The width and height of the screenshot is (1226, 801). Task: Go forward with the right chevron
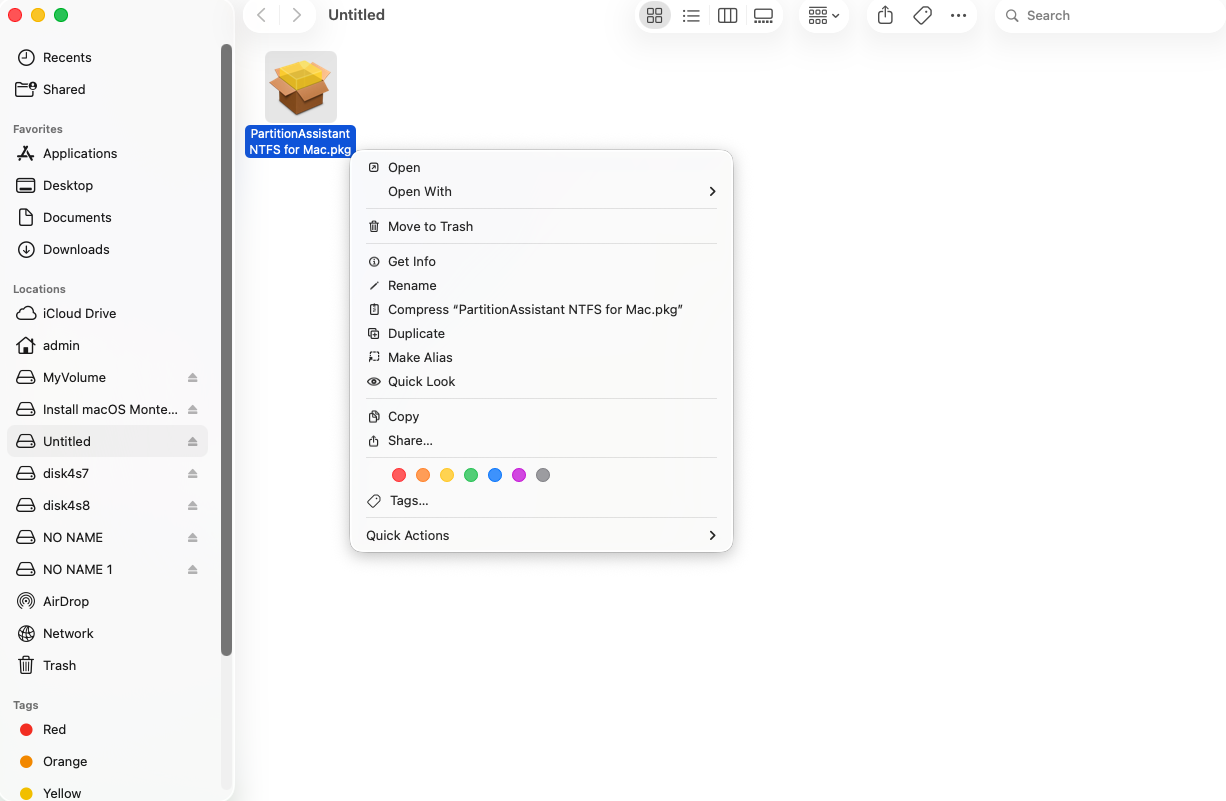point(296,15)
